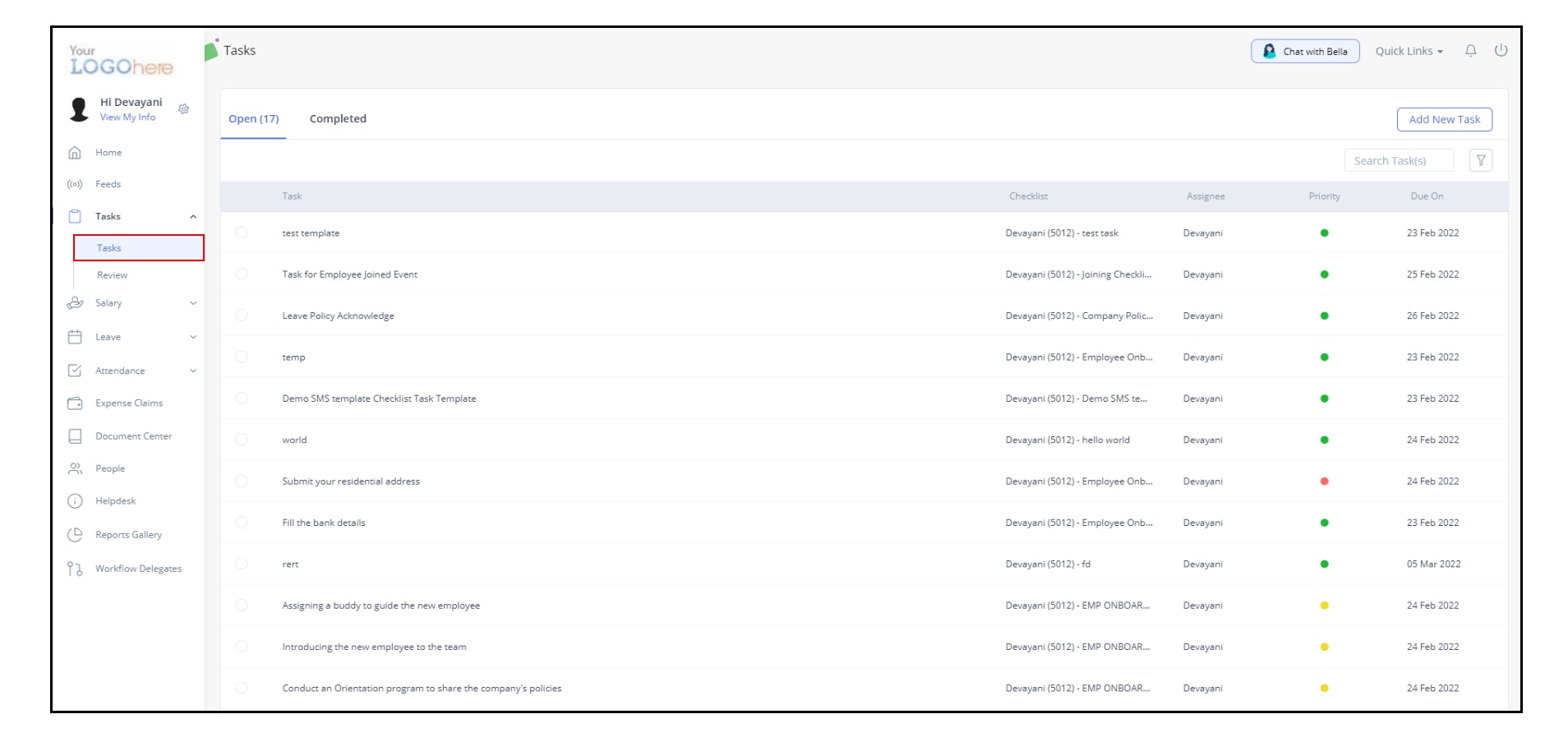
Task: Select the Feeds icon in sidebar
Action: [x=75, y=184]
